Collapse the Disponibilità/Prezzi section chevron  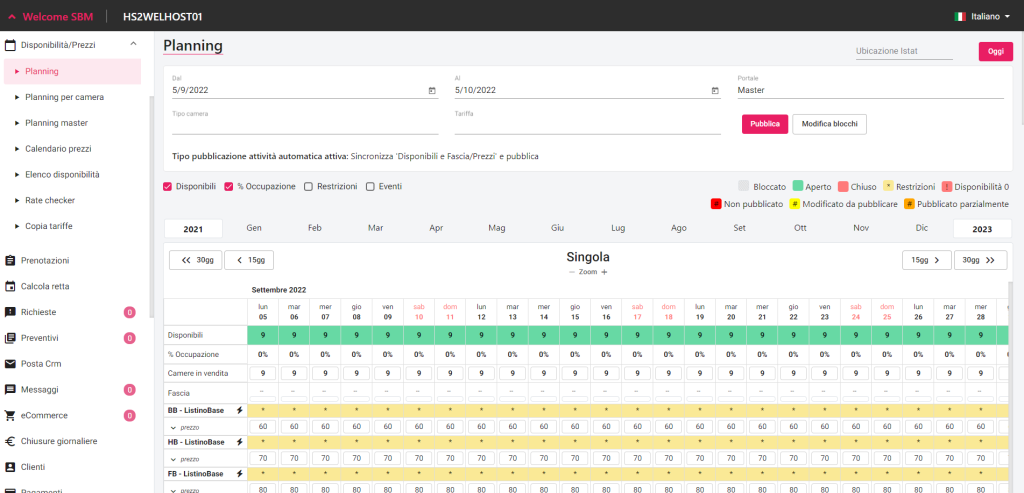pos(133,44)
